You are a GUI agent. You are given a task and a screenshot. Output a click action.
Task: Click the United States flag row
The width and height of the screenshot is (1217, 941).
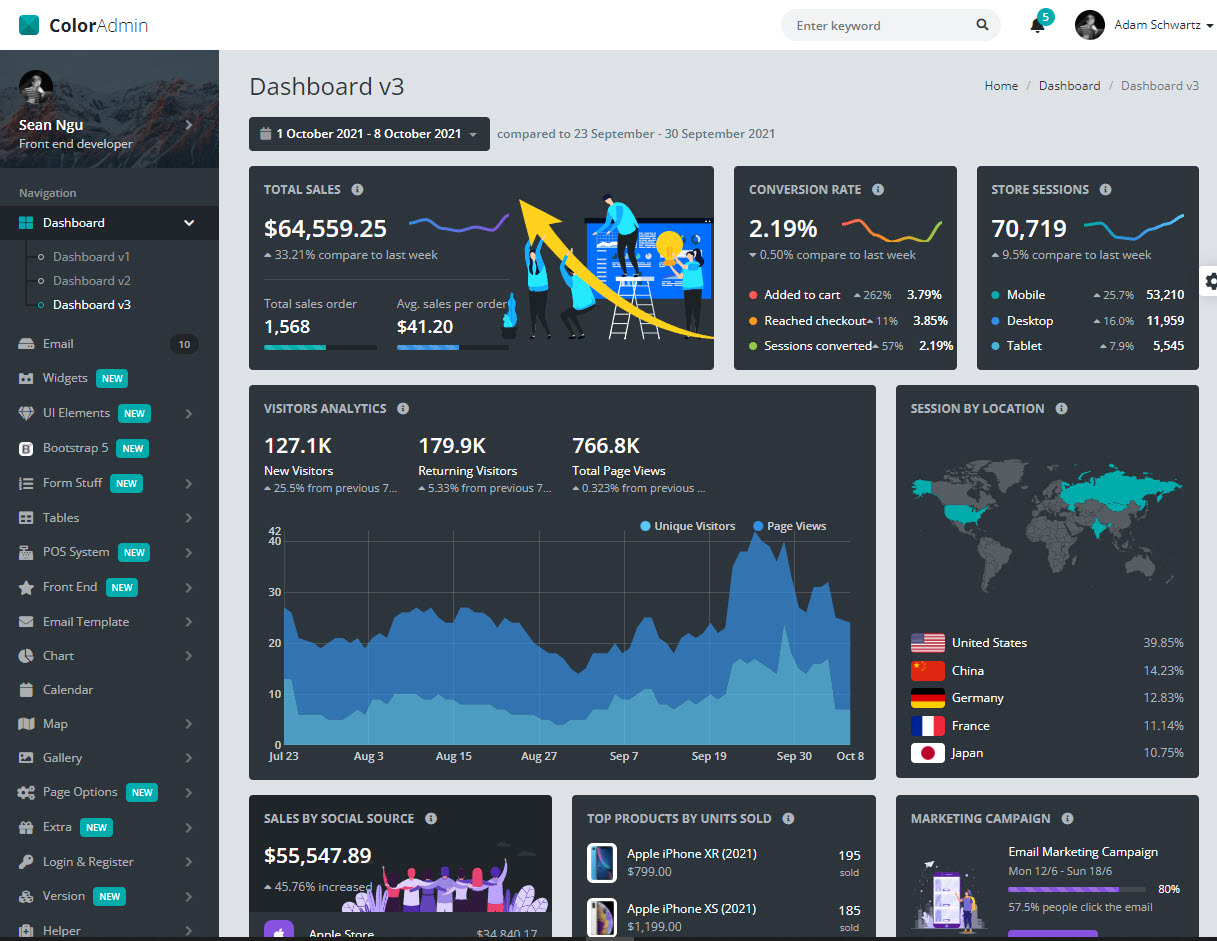1047,643
